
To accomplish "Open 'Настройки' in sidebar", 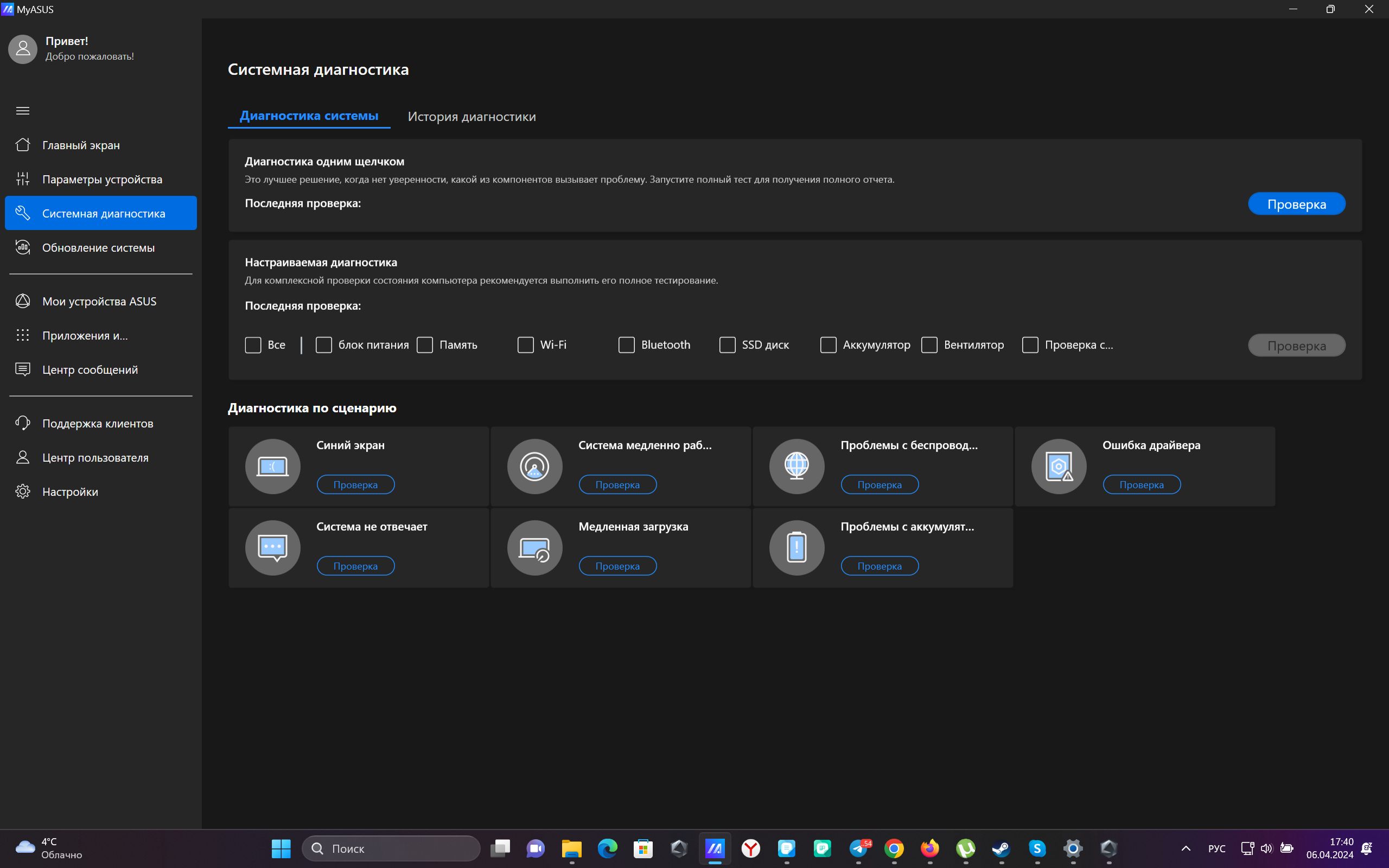I will pyautogui.click(x=101, y=492).
